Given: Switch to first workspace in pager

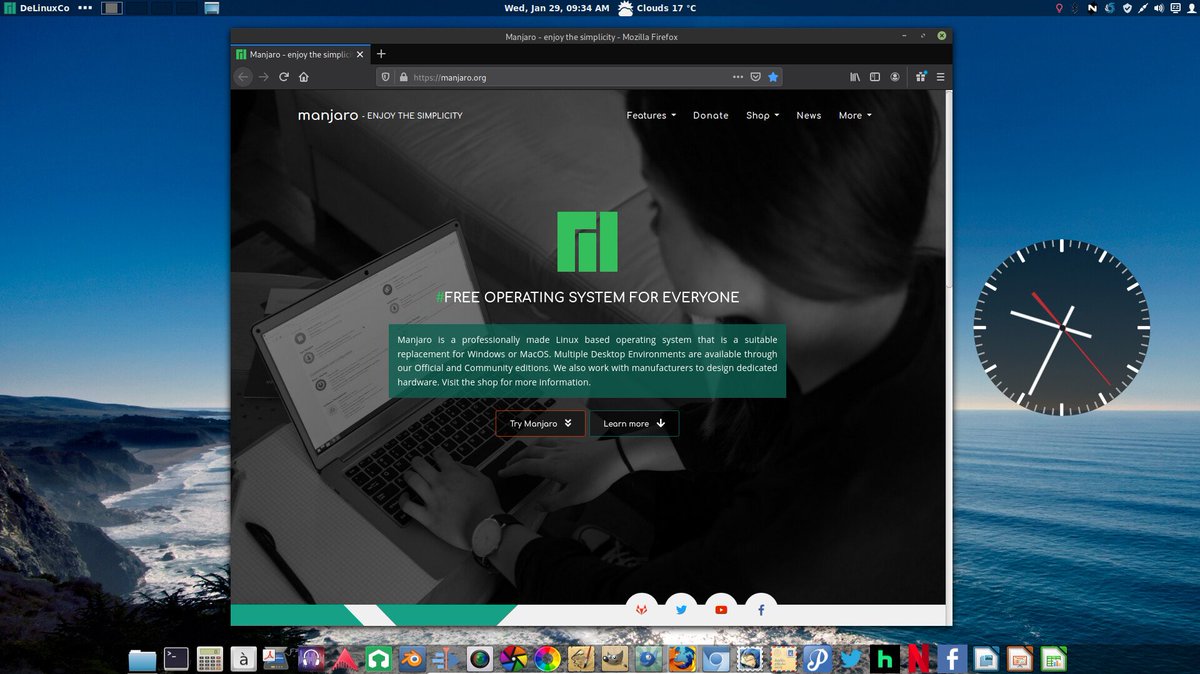Looking at the screenshot, I should point(113,8).
